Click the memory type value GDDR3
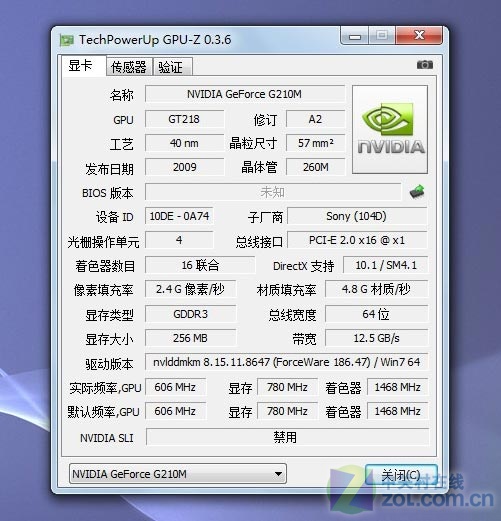Viewport: 501px width, 521px height. coord(191,314)
